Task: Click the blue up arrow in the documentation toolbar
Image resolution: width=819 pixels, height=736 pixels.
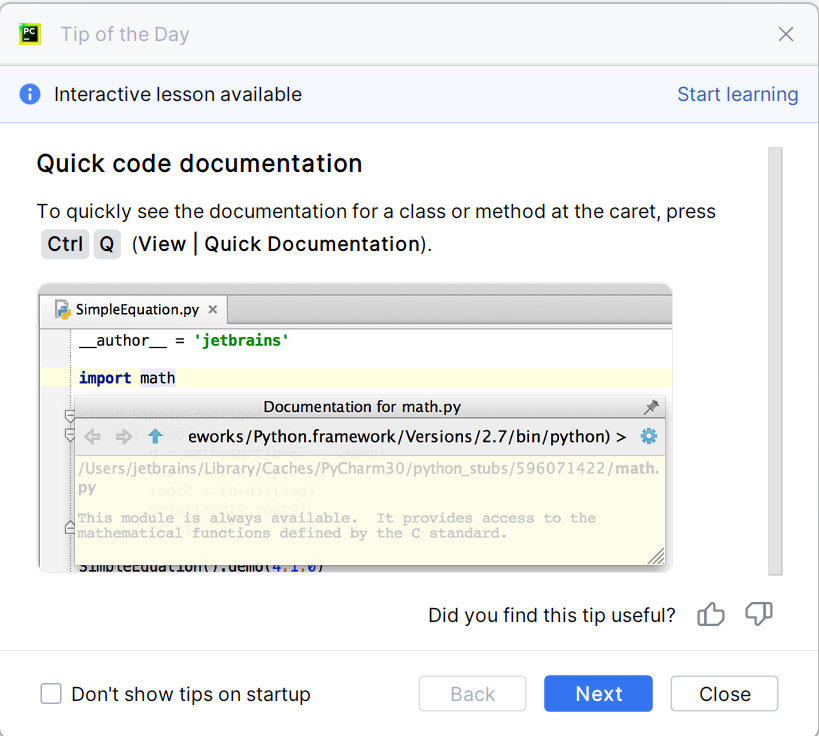Action: [x=155, y=436]
